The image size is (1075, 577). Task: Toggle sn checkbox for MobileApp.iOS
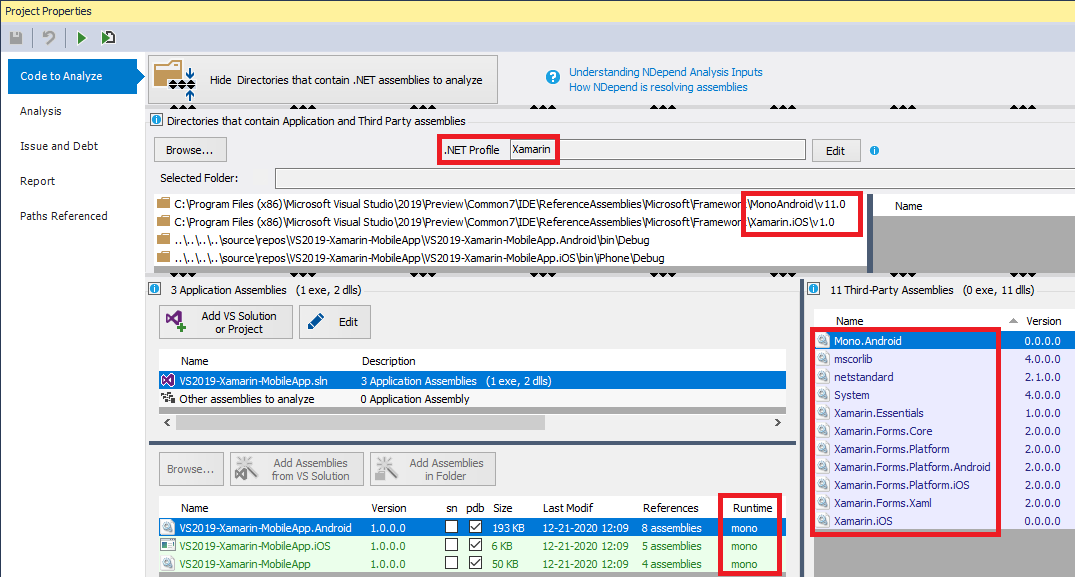[x=451, y=545]
